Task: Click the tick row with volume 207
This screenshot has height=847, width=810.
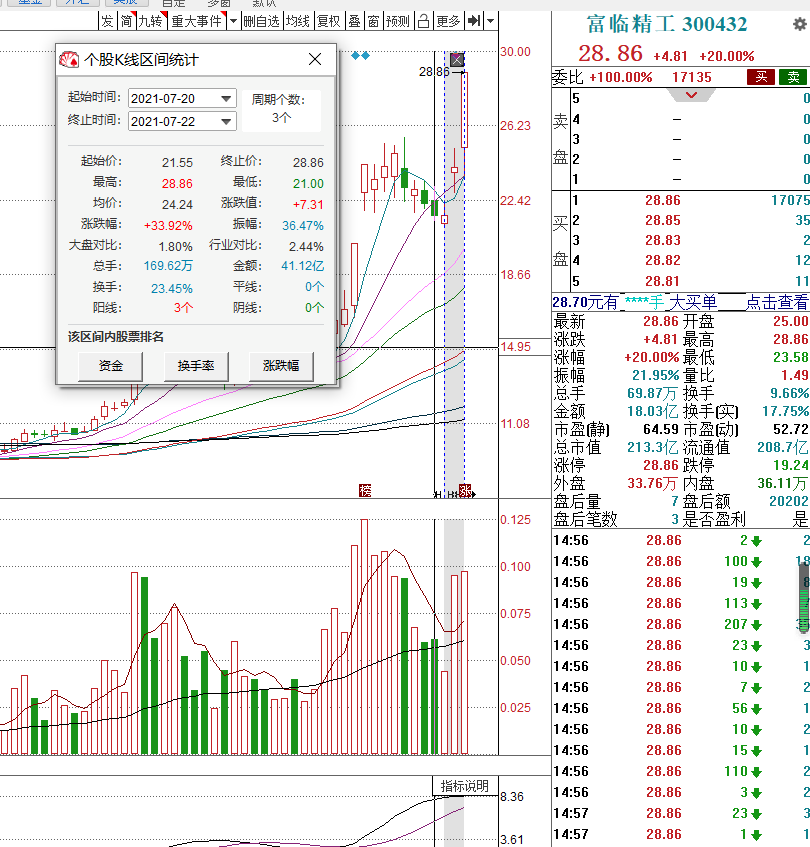Action: click(680, 624)
